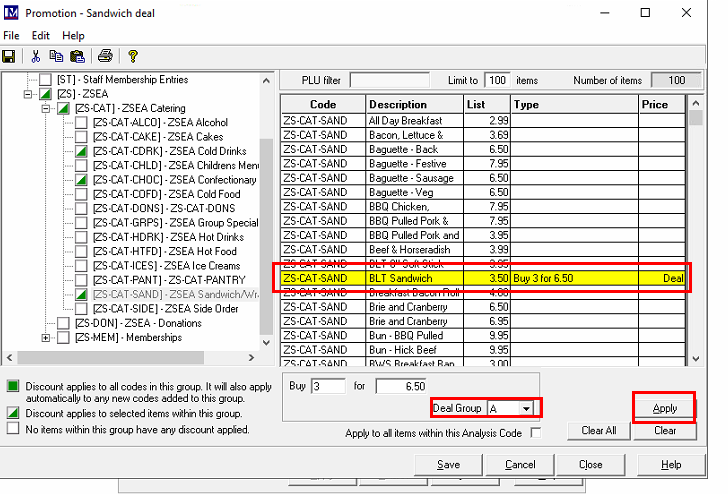
Task: Click the tree horizontal scroll left arrow
Action: click(9, 358)
